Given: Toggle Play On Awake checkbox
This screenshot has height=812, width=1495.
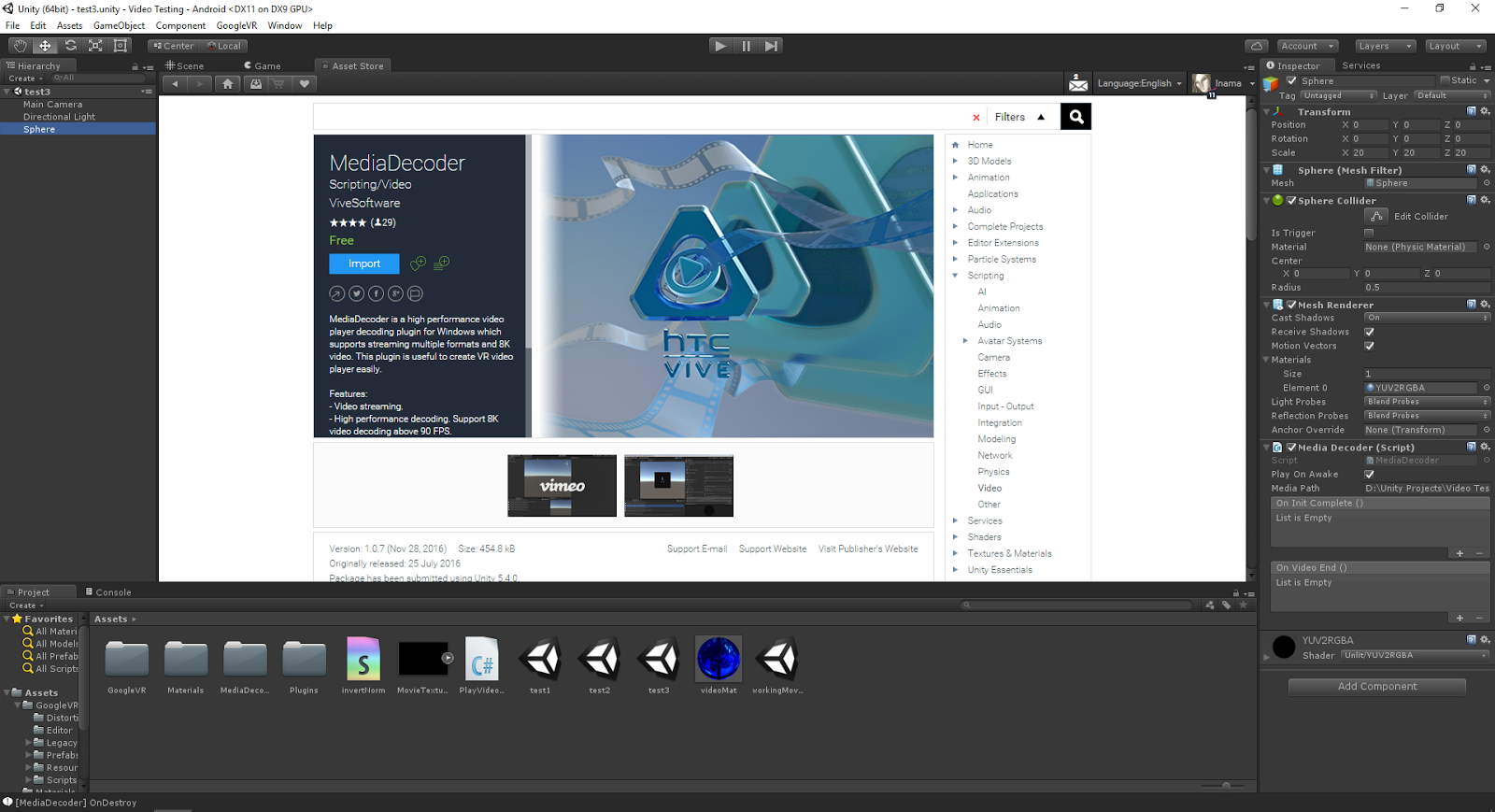Looking at the screenshot, I should coord(1369,475).
